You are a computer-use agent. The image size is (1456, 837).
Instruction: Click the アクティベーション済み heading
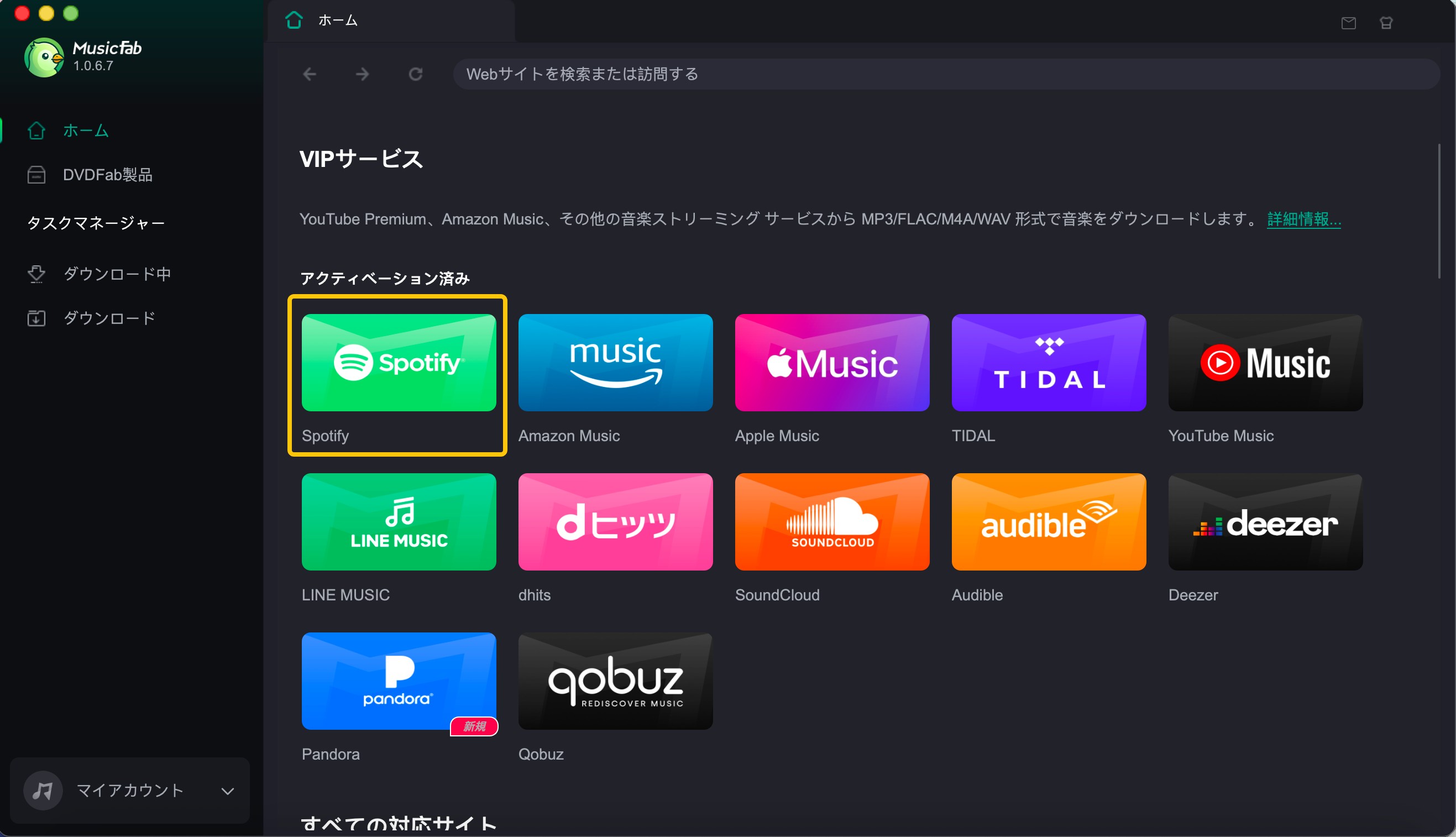pos(385,279)
